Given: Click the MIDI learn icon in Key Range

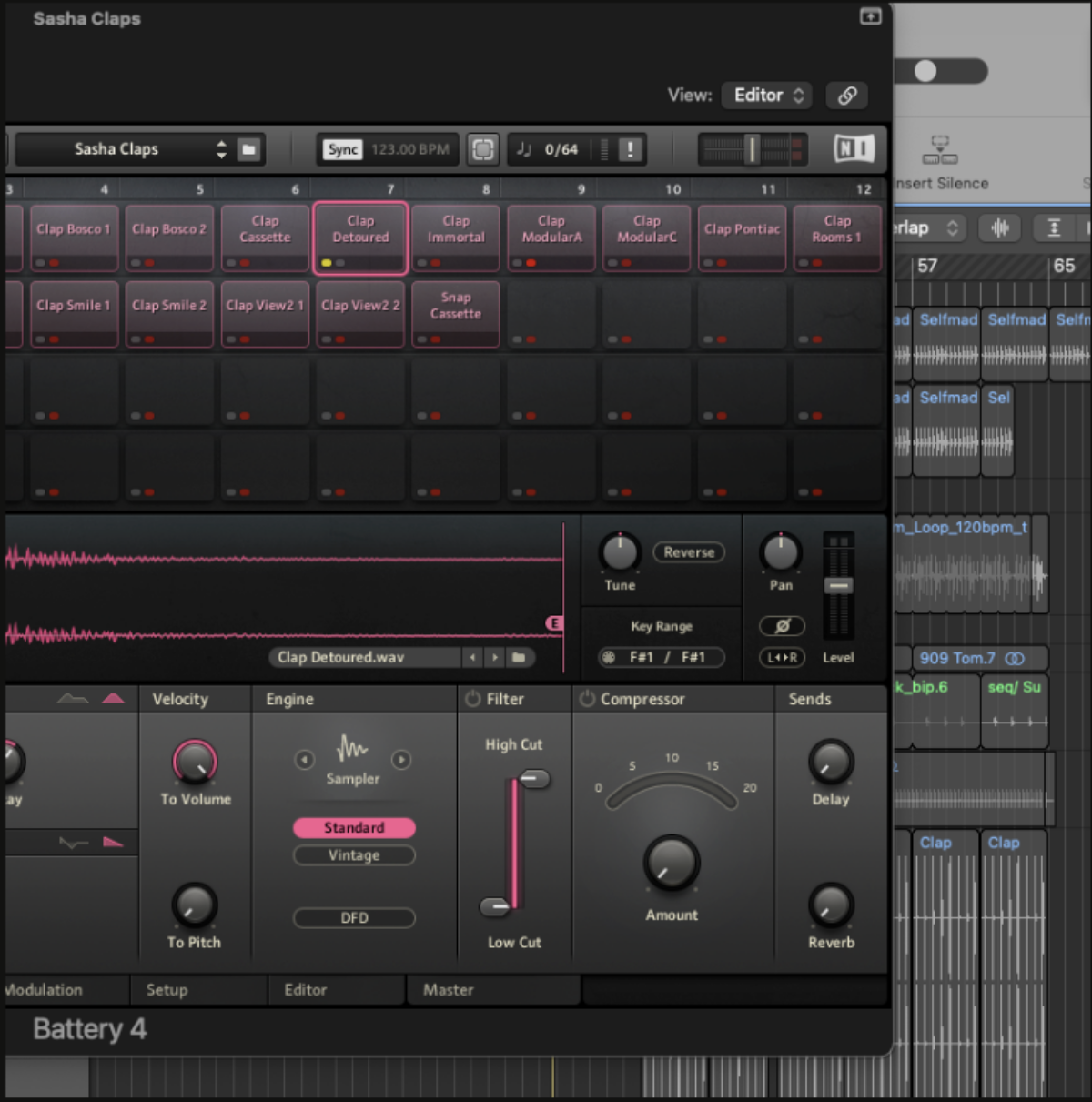Looking at the screenshot, I should pos(610,657).
